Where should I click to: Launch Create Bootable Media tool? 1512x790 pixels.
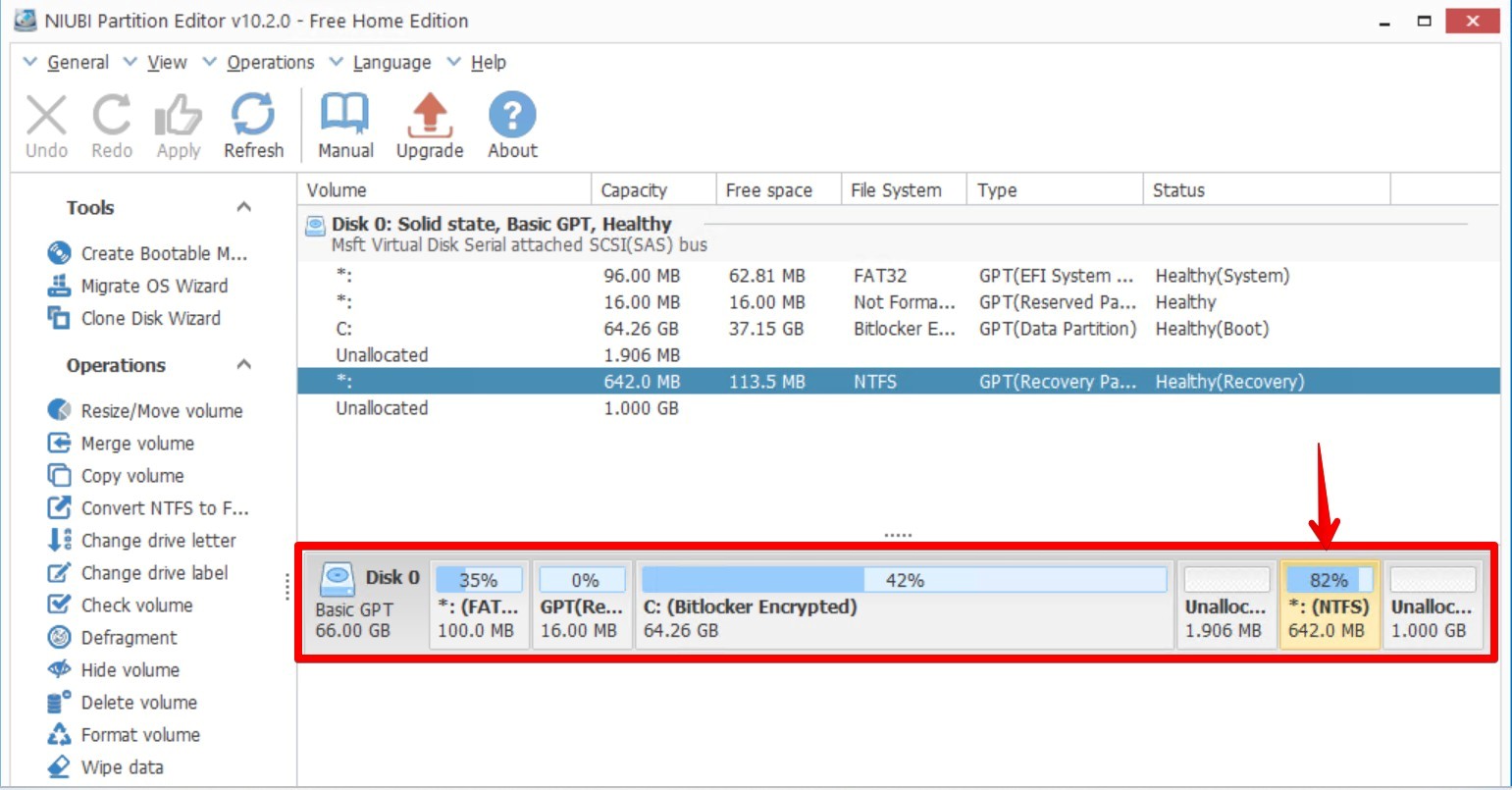coord(148,253)
